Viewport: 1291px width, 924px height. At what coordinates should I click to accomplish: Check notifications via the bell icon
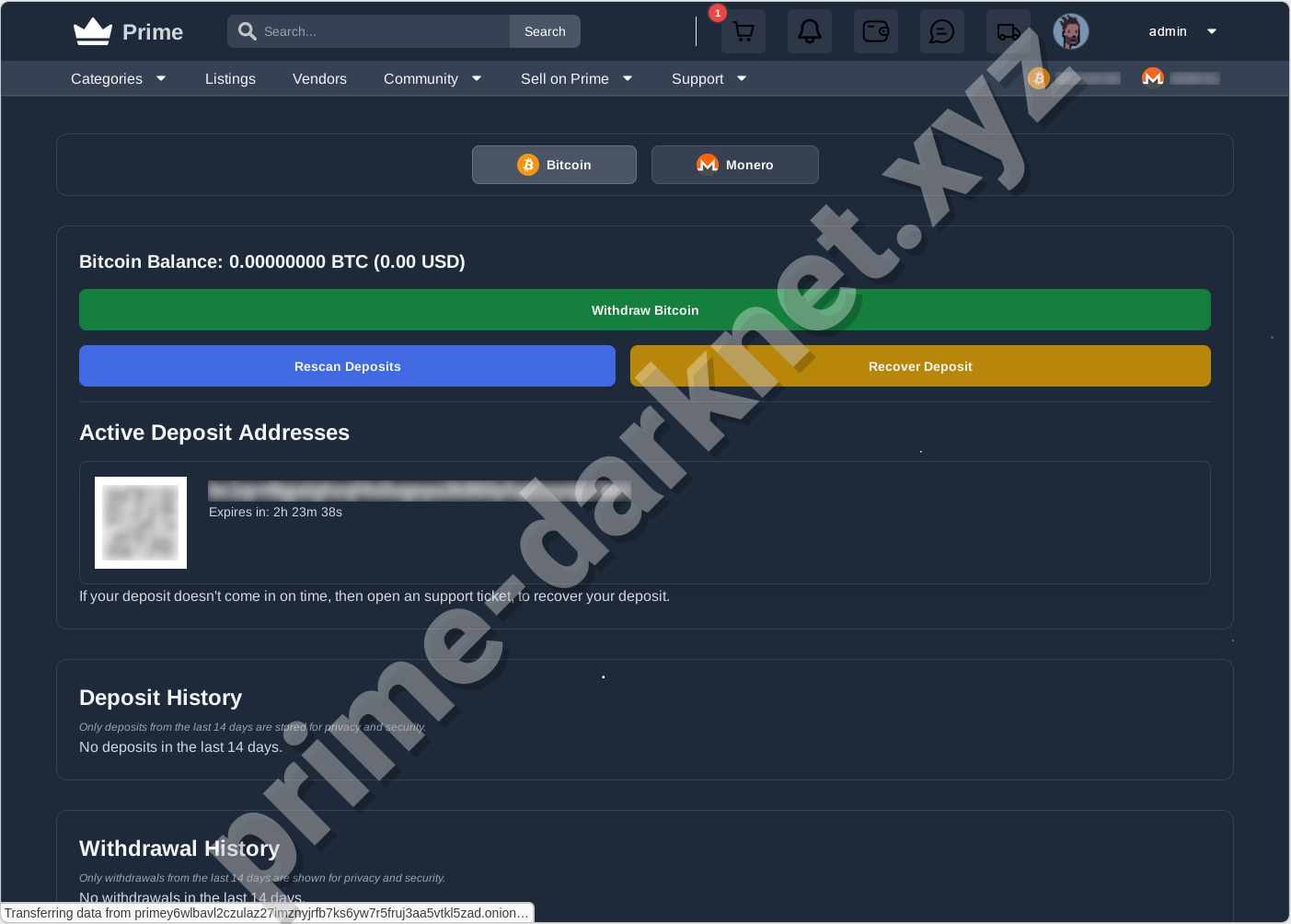tap(809, 30)
